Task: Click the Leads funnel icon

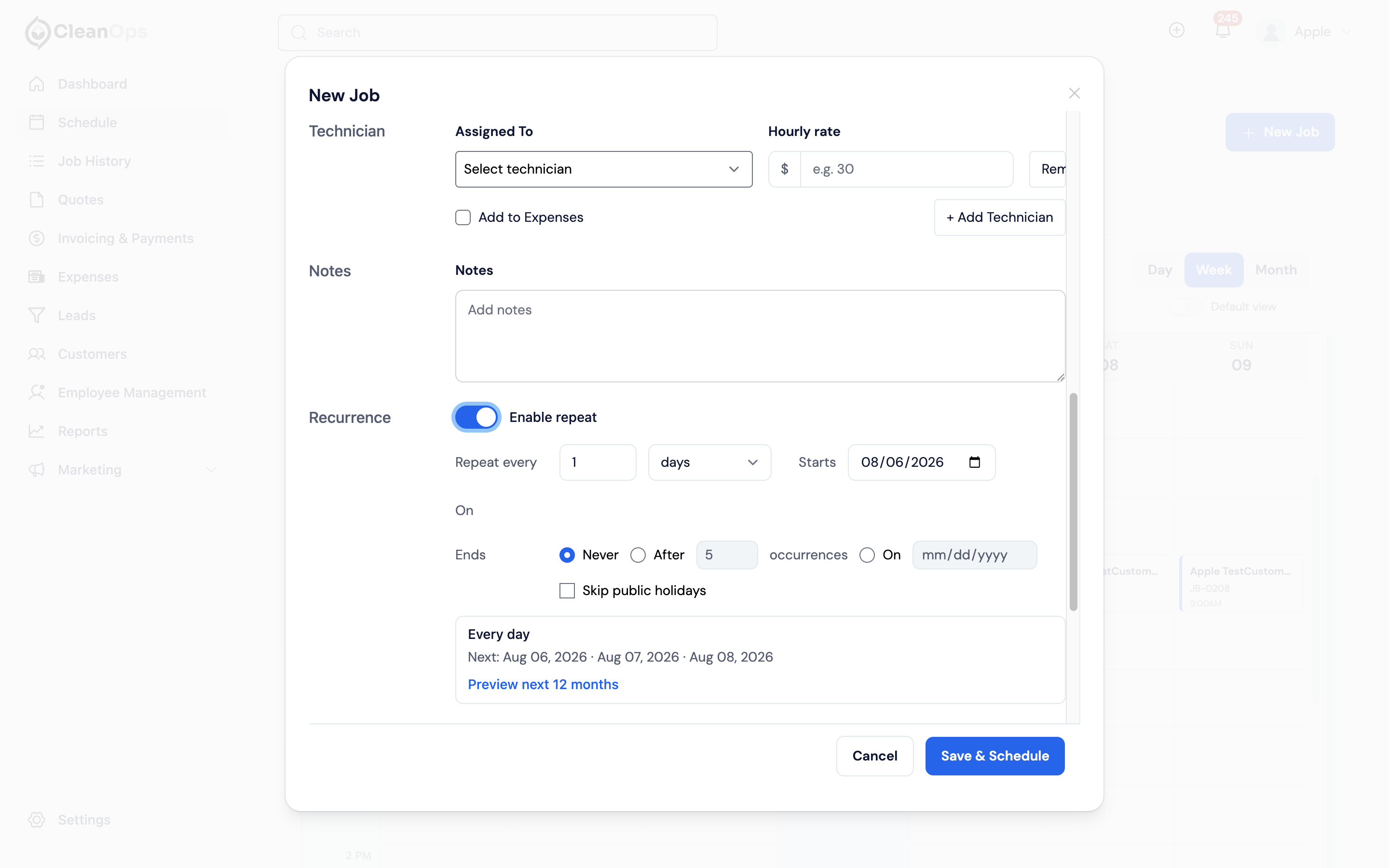Action: pyautogui.click(x=37, y=315)
